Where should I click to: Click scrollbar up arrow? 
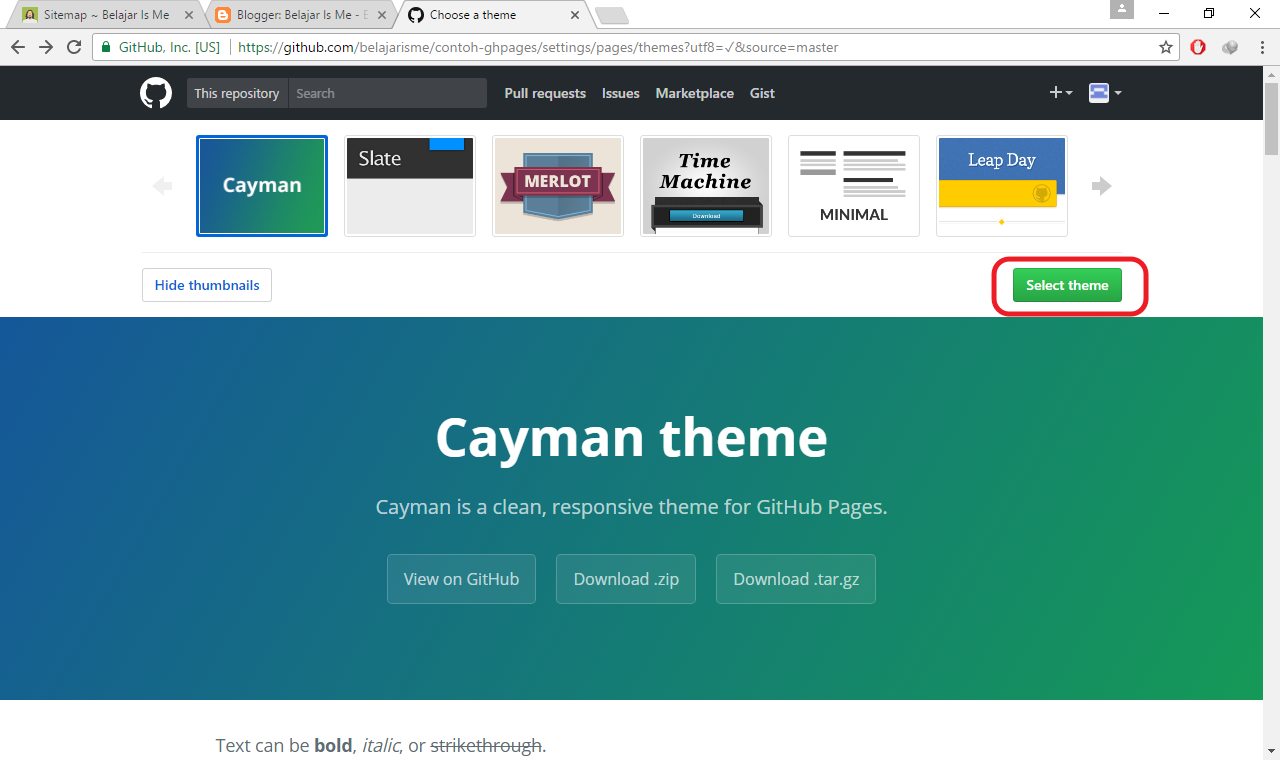pos(1271,74)
